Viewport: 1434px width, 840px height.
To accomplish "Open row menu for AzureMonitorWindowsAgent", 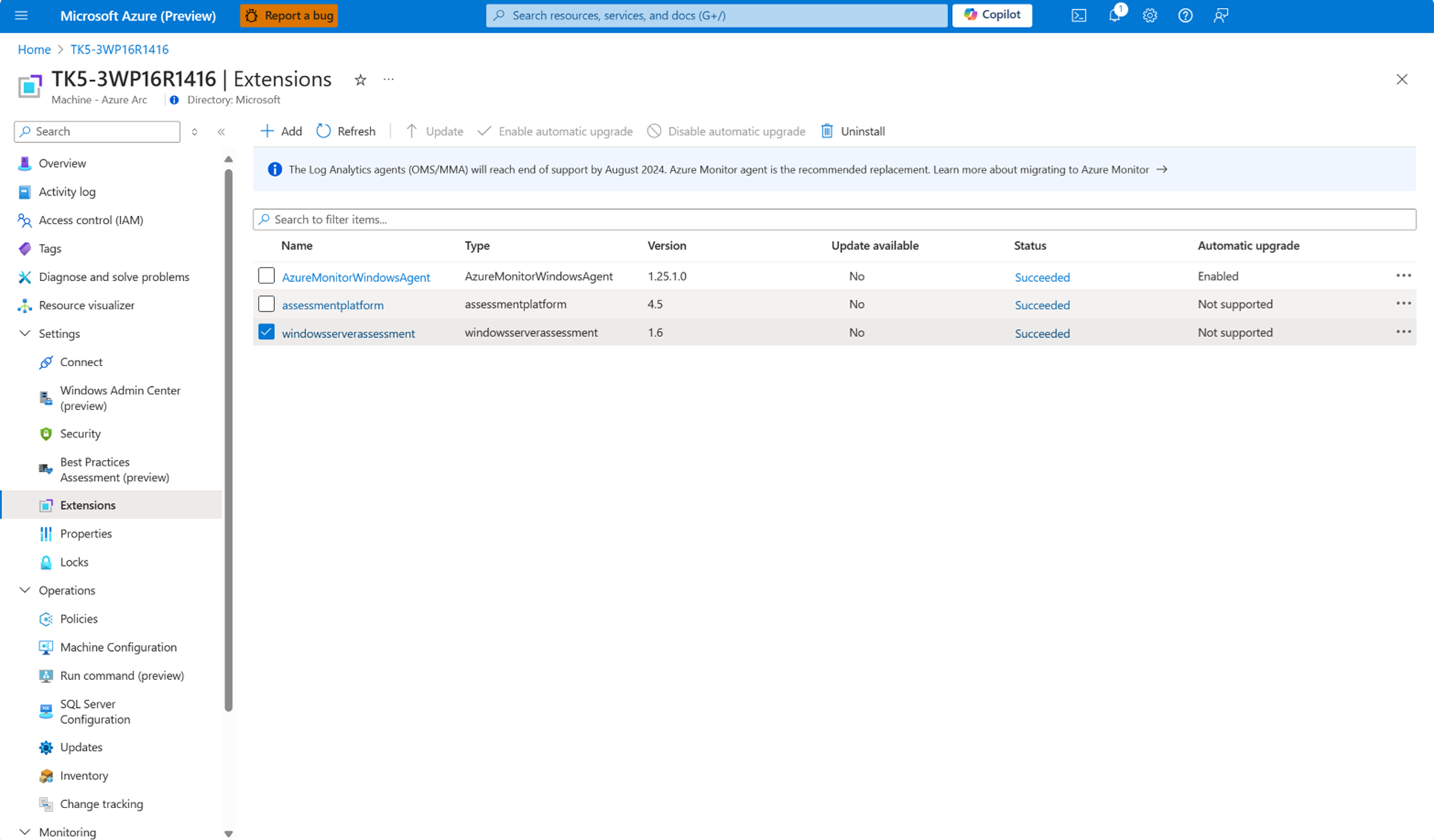I will (1403, 275).
